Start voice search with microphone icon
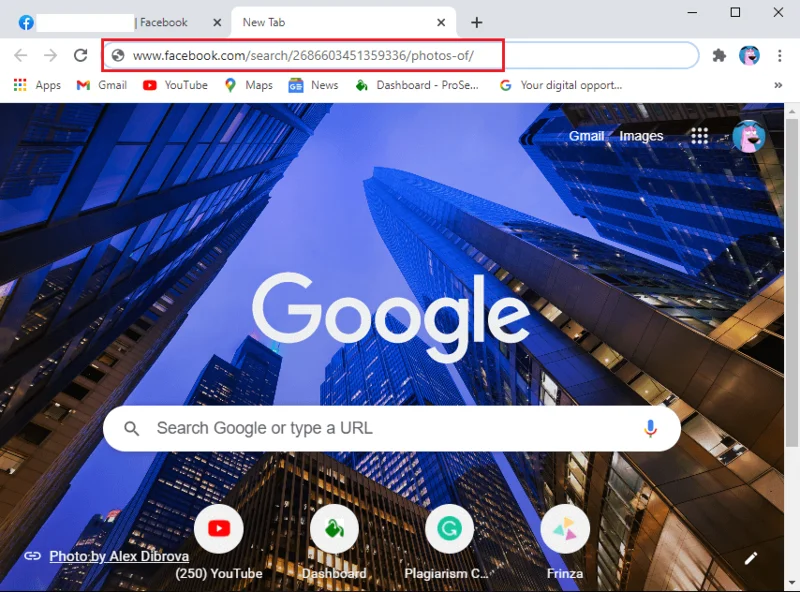Screen dimensions: 800x592 click(650, 428)
